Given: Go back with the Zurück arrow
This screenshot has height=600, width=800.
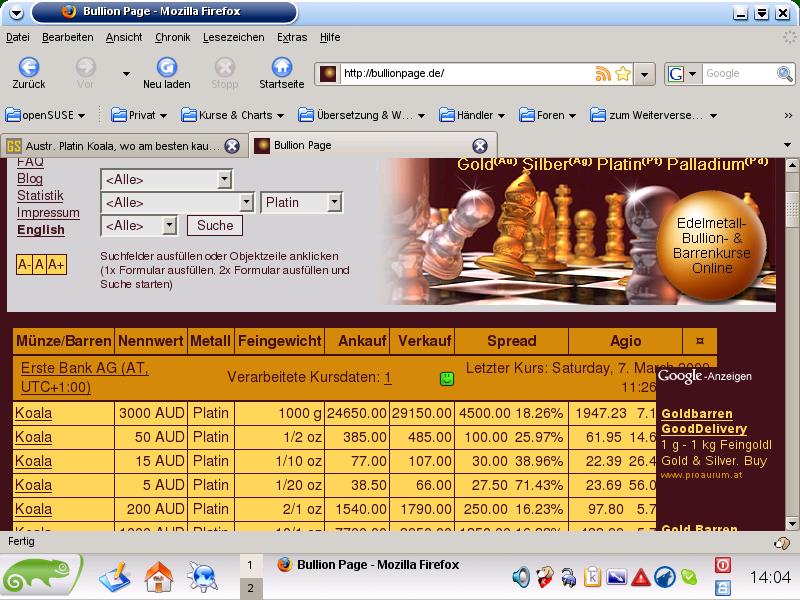Looking at the screenshot, I should click(x=29, y=67).
